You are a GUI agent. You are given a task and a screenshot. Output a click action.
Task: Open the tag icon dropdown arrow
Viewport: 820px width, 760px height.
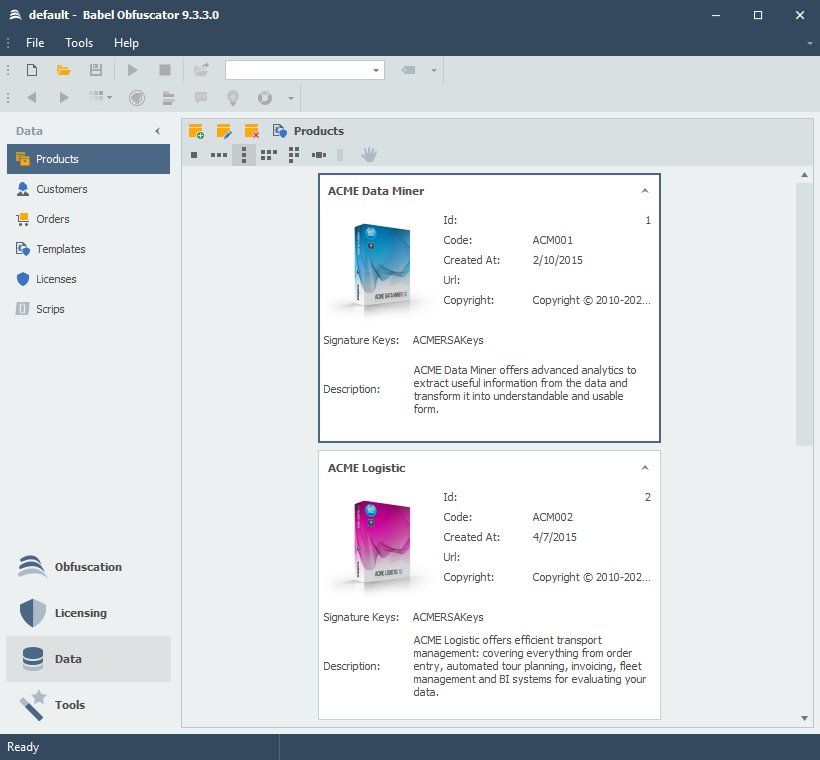[x=434, y=70]
